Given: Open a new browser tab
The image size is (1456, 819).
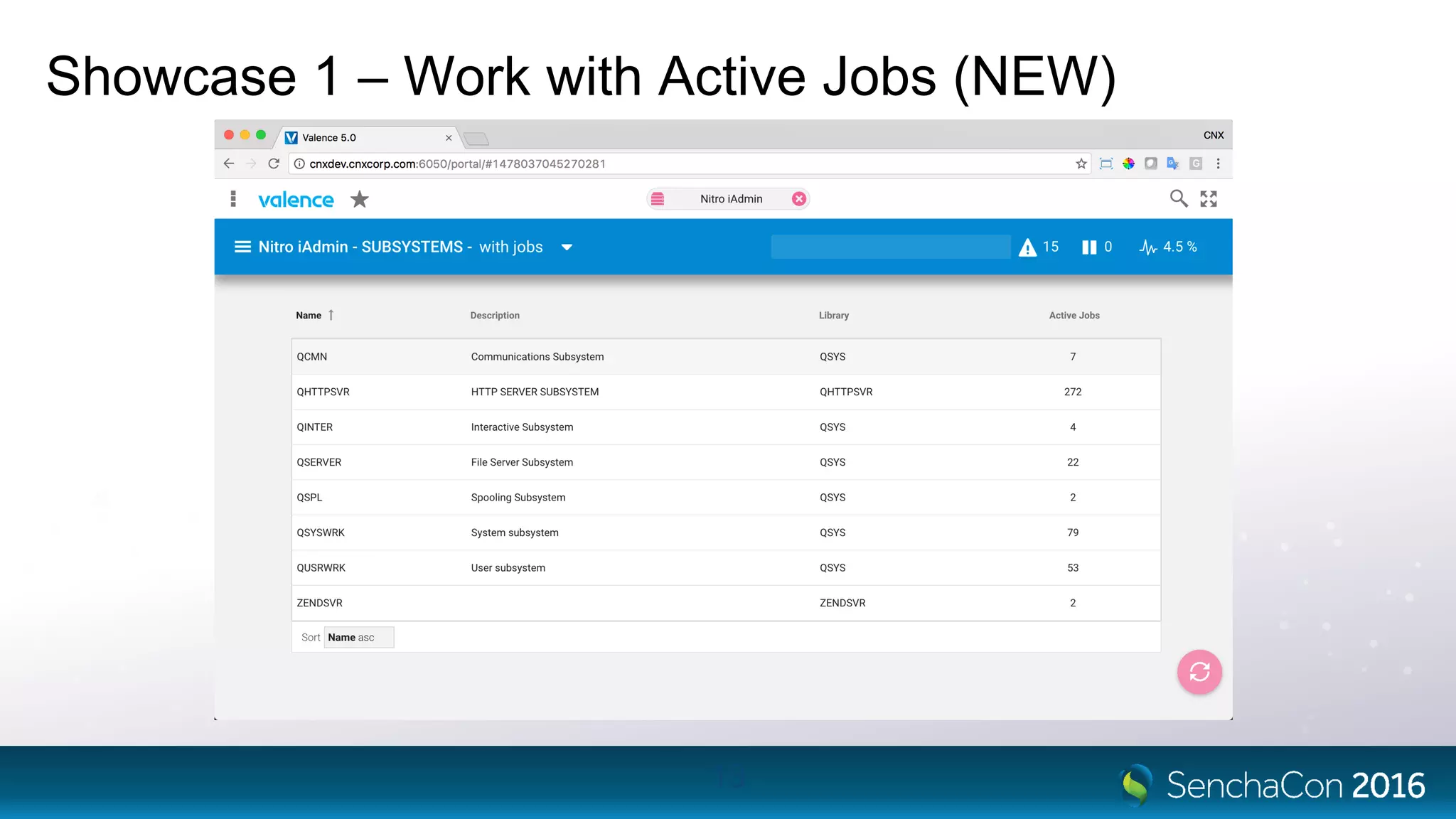Looking at the screenshot, I should pos(476,138).
